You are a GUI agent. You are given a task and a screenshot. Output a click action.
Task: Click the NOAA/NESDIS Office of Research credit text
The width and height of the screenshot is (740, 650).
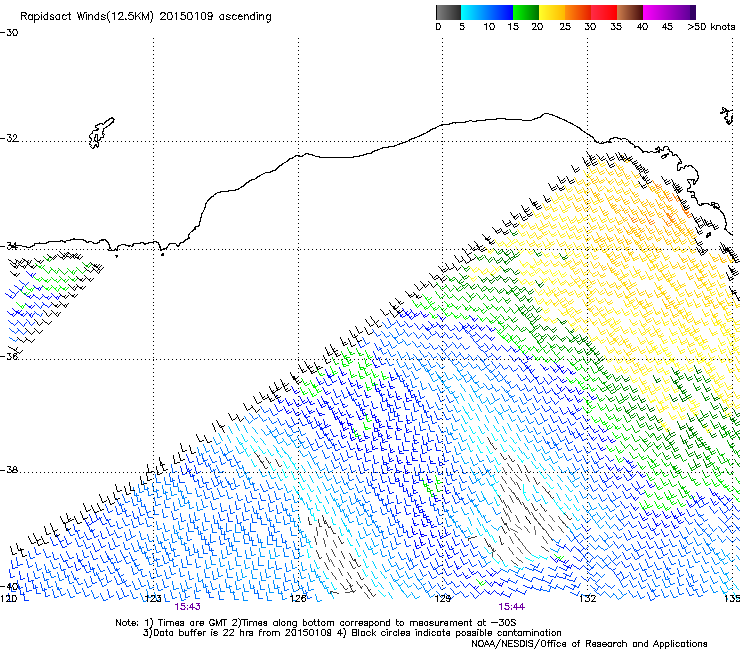(x=589, y=643)
